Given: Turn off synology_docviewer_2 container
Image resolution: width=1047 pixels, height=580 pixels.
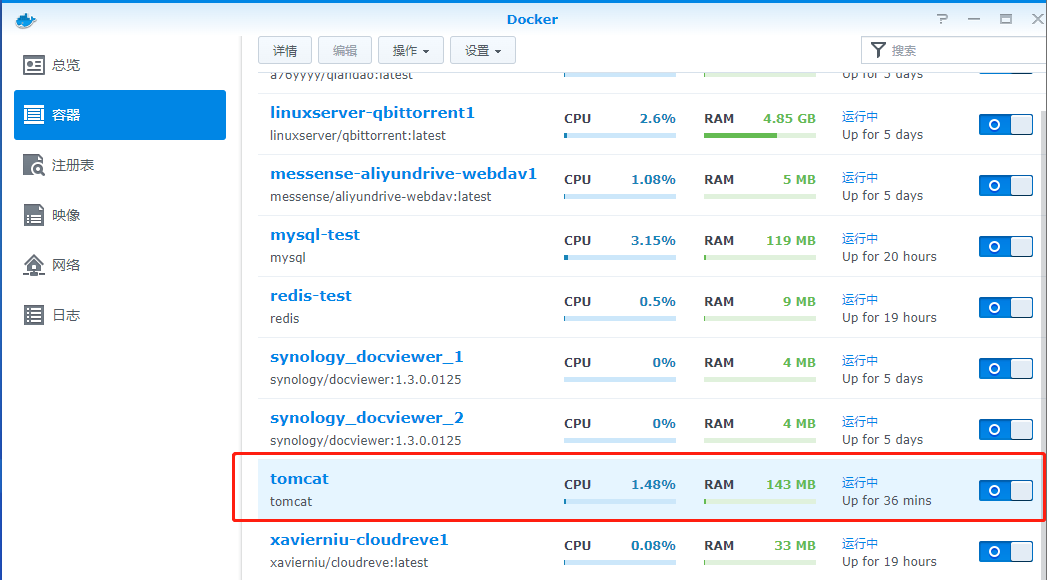Looking at the screenshot, I should tap(1006, 429).
